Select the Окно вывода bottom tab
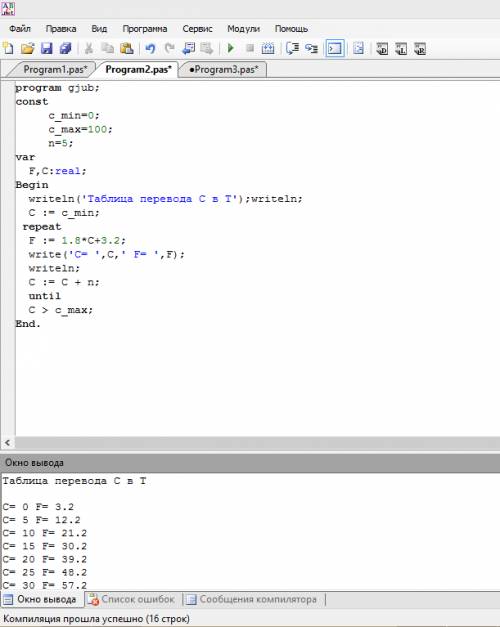Screen dimensions: 500x627 coord(40,599)
